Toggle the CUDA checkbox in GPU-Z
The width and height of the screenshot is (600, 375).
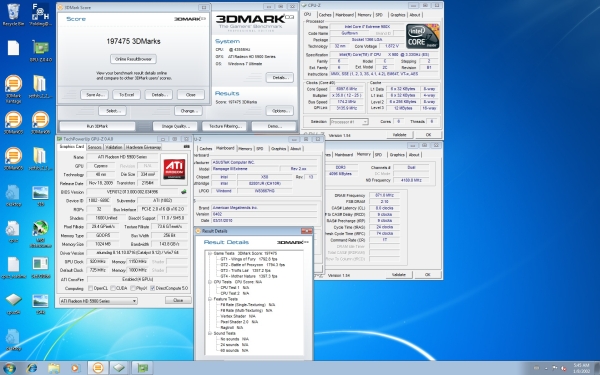click(x=112, y=288)
